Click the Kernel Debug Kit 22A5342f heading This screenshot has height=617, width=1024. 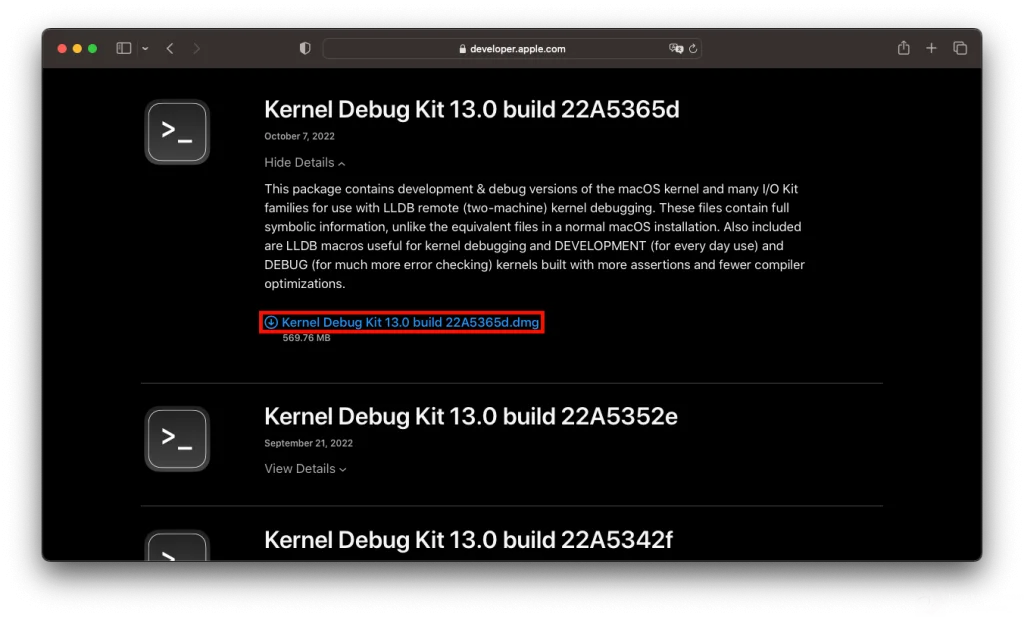468,540
